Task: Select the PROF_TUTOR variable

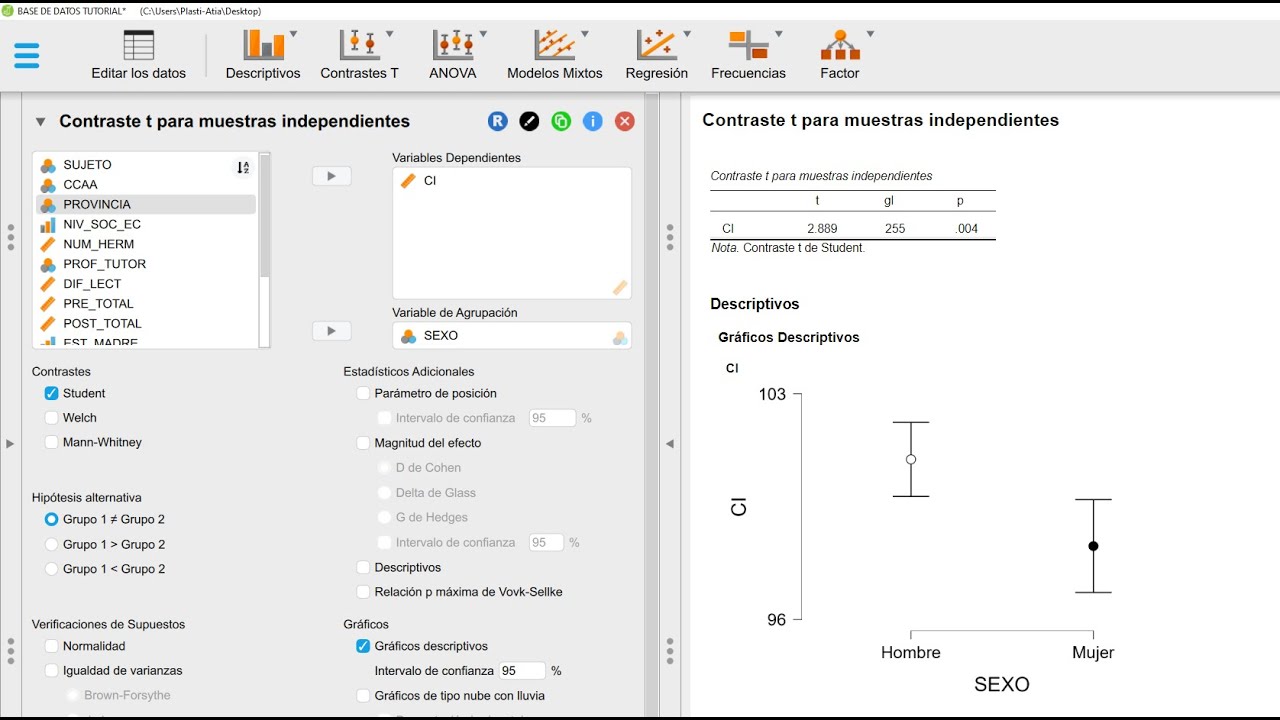Action: point(145,264)
